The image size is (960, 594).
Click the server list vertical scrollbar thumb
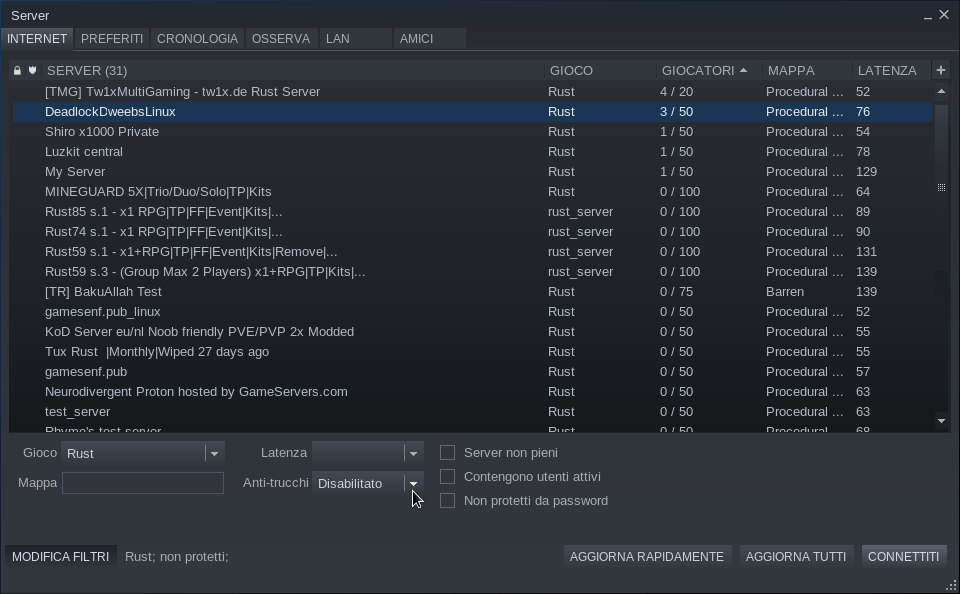[x=942, y=187]
